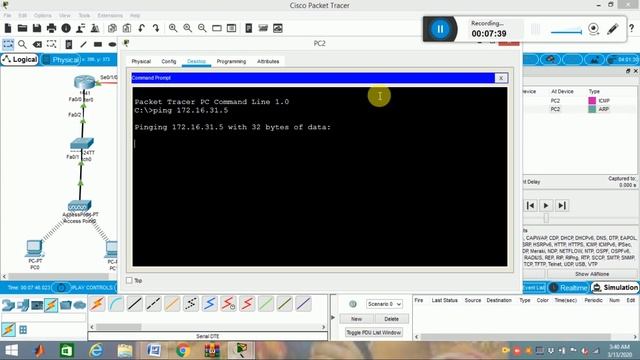Step back in the simulation
This screenshot has height=360, width=640.
pos(531,205)
